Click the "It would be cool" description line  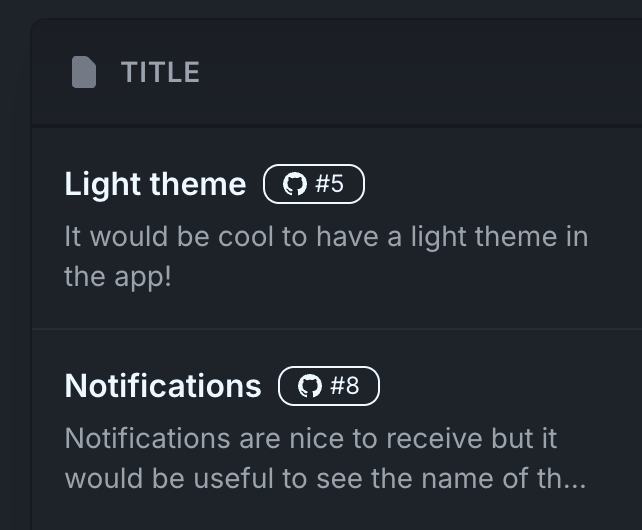pyautogui.click(x=326, y=237)
